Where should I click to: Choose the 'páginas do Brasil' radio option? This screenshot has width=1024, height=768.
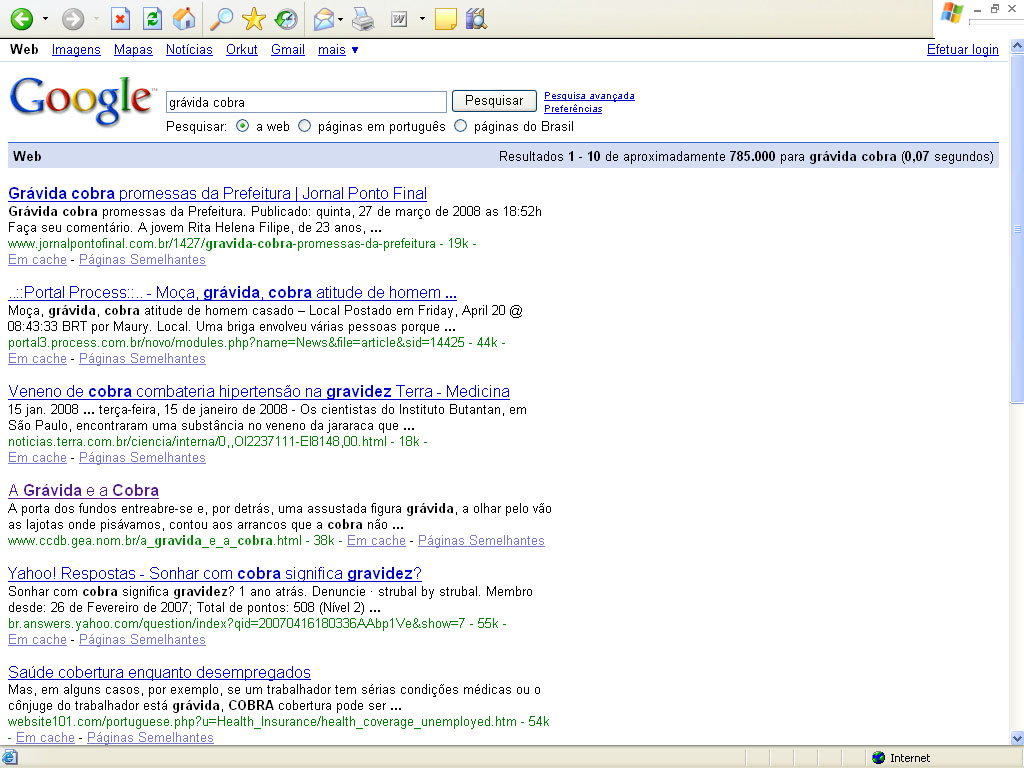coord(461,127)
